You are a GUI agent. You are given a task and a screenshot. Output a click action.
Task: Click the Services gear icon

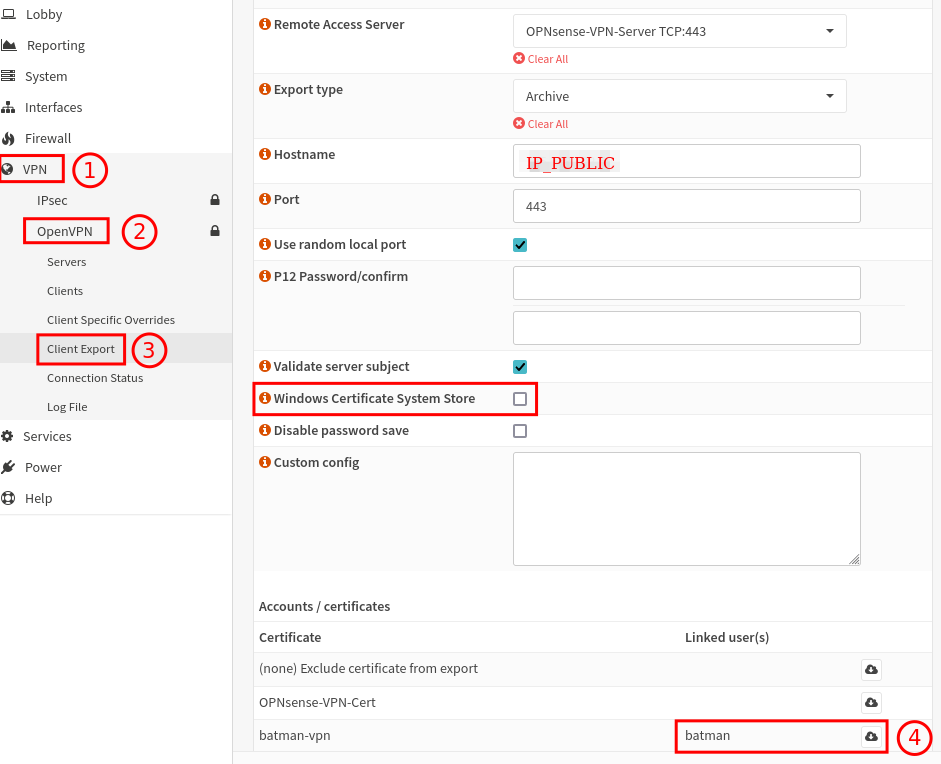point(7,436)
